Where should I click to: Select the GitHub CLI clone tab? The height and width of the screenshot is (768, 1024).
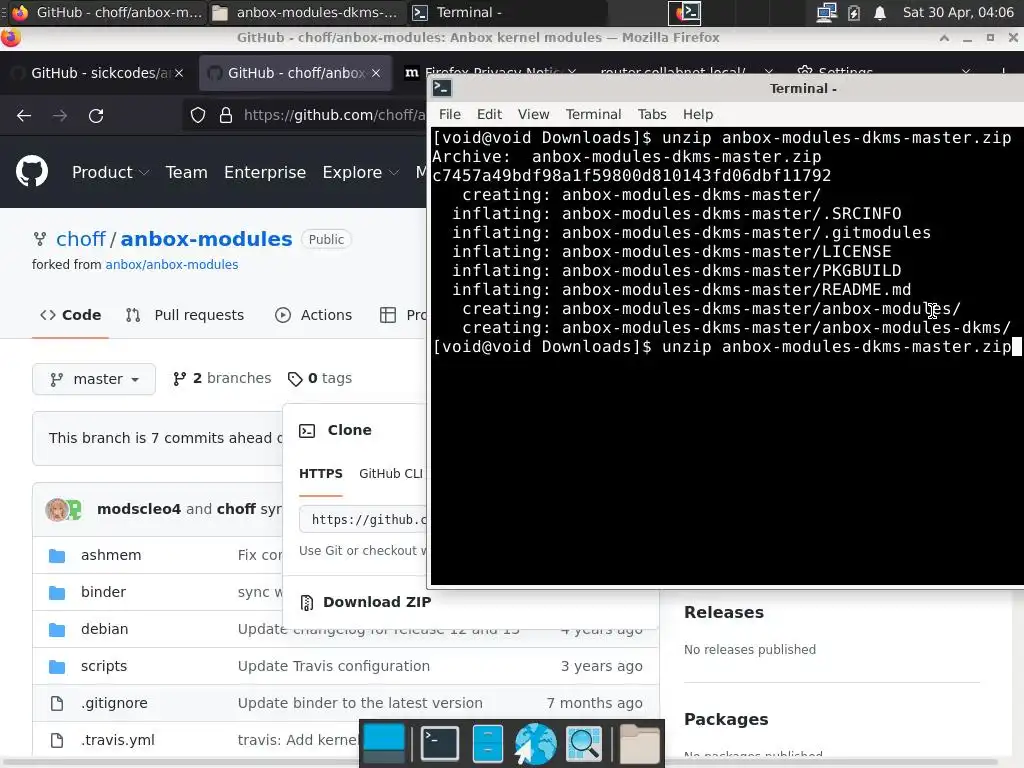(x=391, y=474)
